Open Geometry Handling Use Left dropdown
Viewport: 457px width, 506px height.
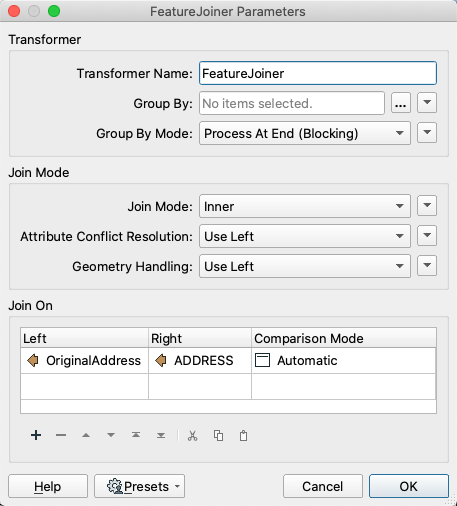305,266
